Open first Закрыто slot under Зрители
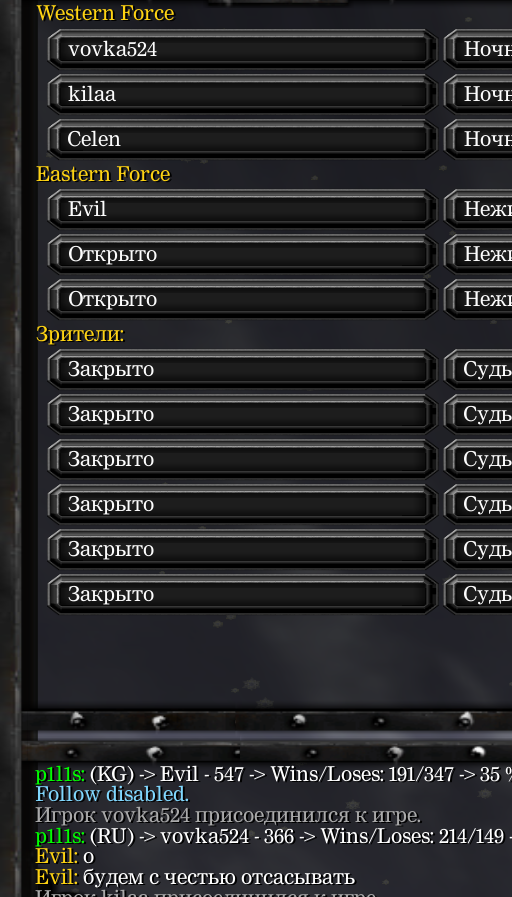 (242, 370)
